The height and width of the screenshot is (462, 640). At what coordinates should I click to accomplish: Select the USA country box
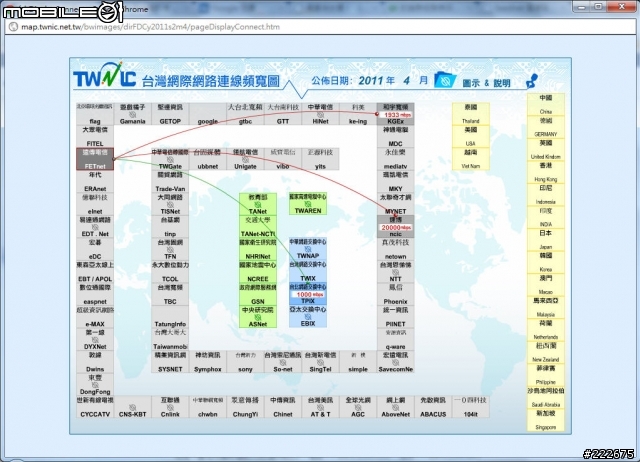(x=470, y=136)
